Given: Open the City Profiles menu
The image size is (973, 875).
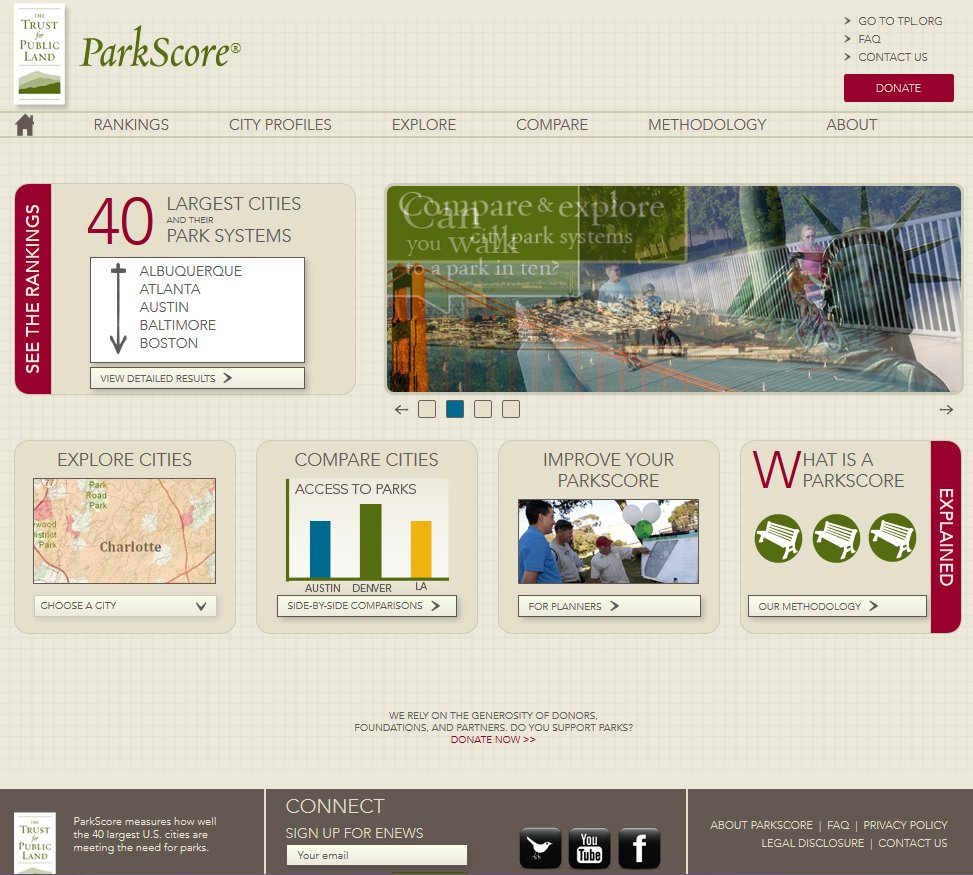Looking at the screenshot, I should pyautogui.click(x=280, y=125).
